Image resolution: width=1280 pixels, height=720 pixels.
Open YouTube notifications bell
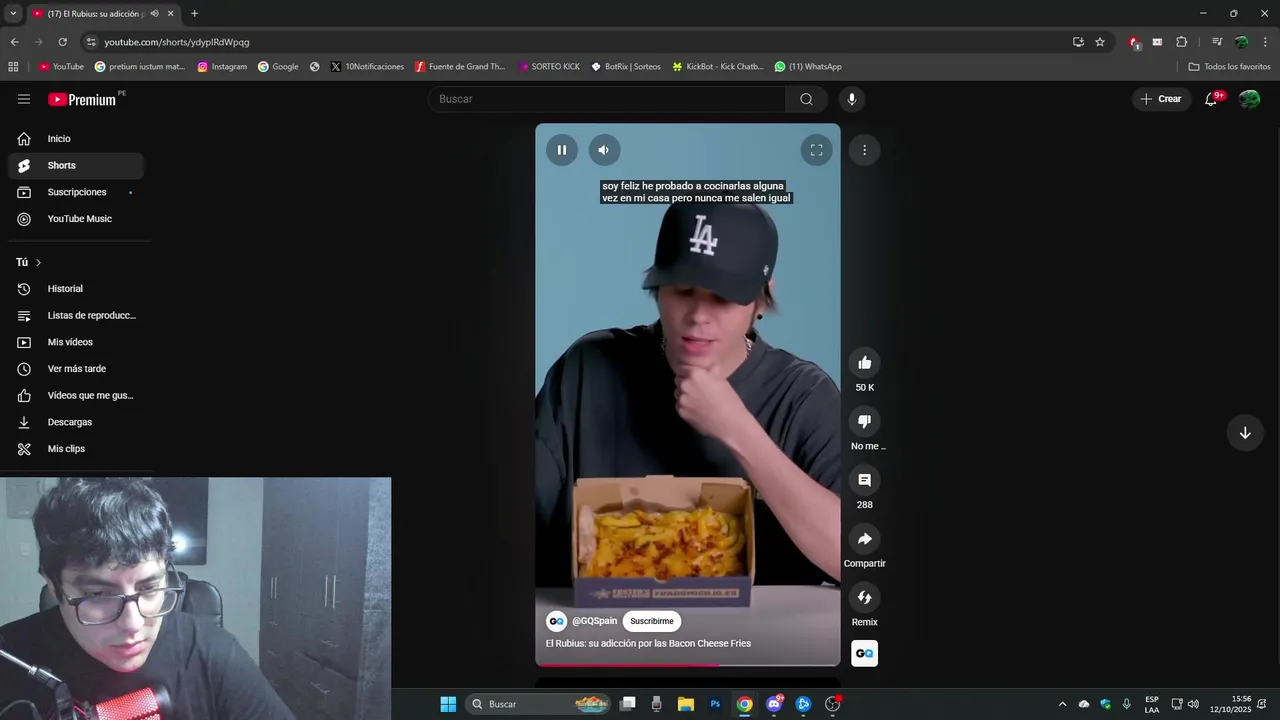point(1211,99)
